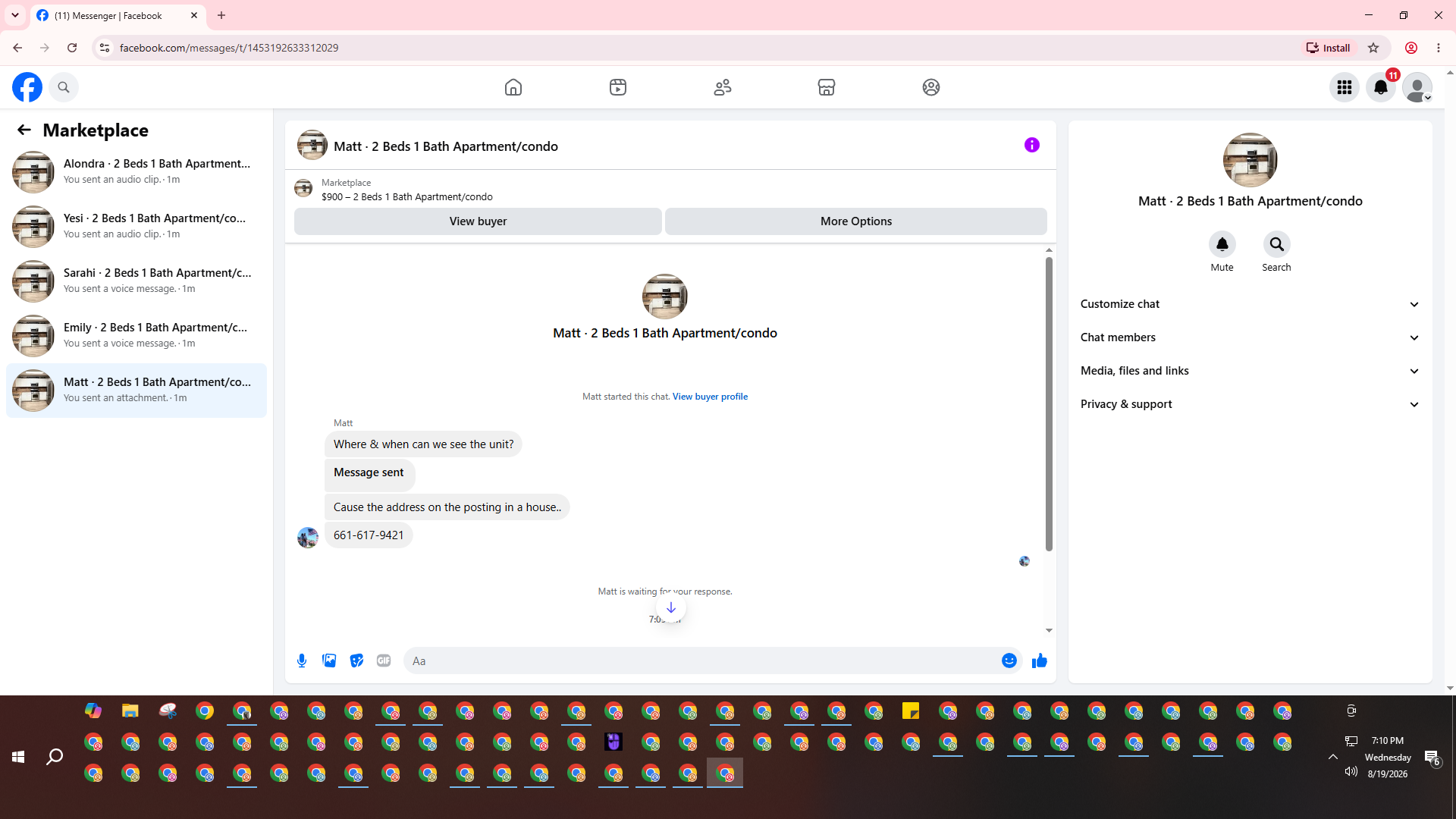This screenshot has width=1456, height=819.
Task: Open the account profile menu
Action: click(1417, 87)
